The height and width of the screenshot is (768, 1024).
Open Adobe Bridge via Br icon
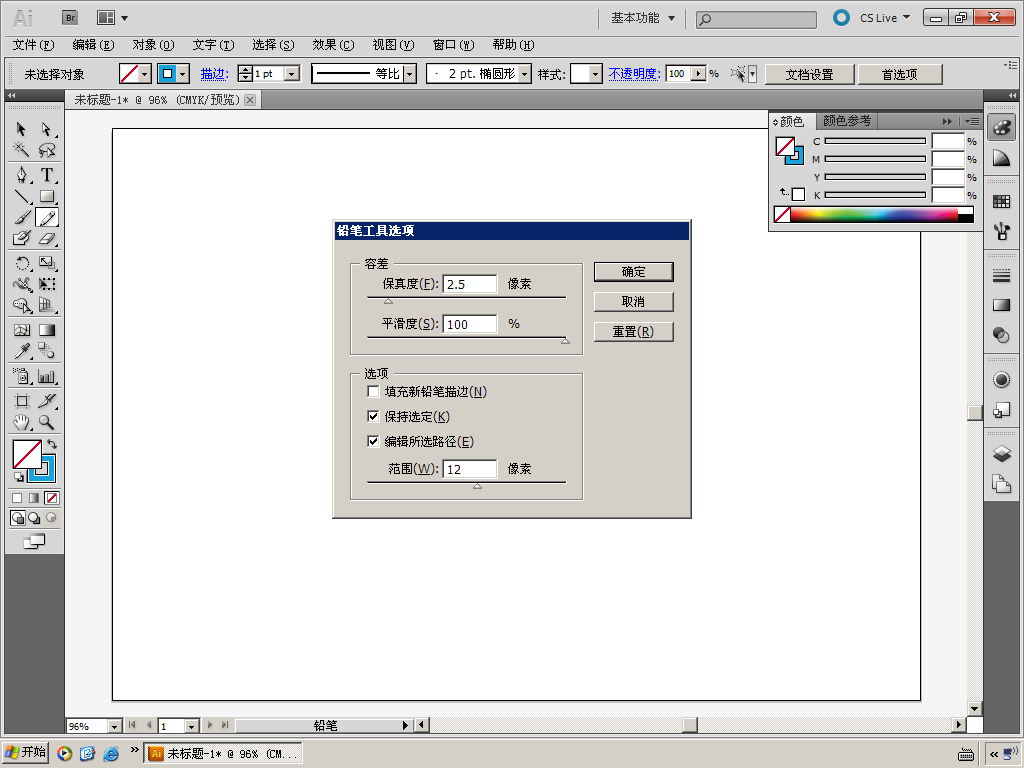70,18
